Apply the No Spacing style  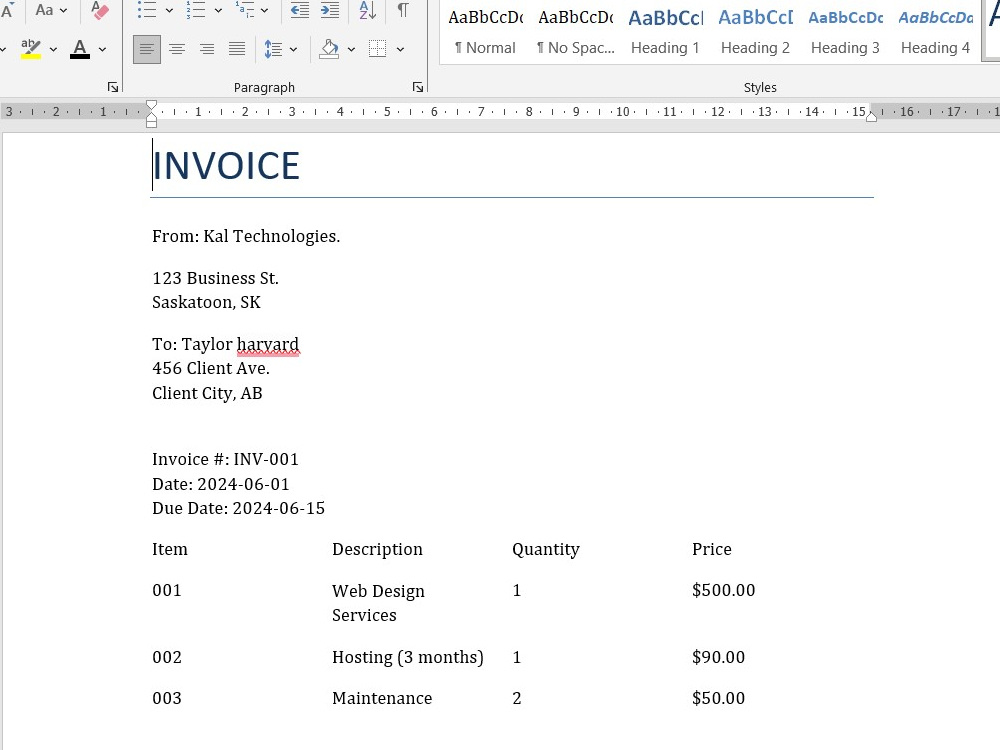click(x=575, y=31)
